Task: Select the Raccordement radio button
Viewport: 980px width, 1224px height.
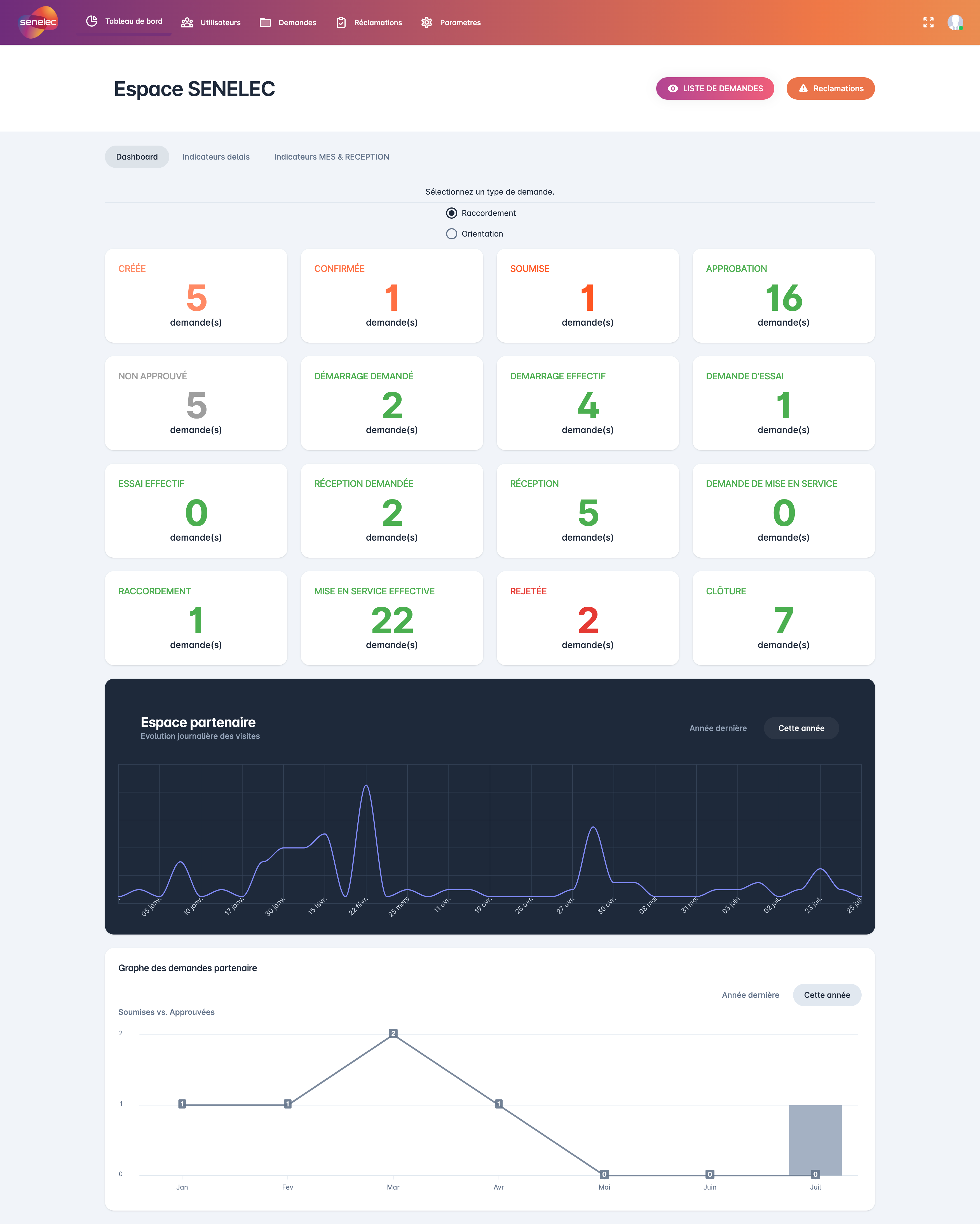Action: click(x=452, y=213)
